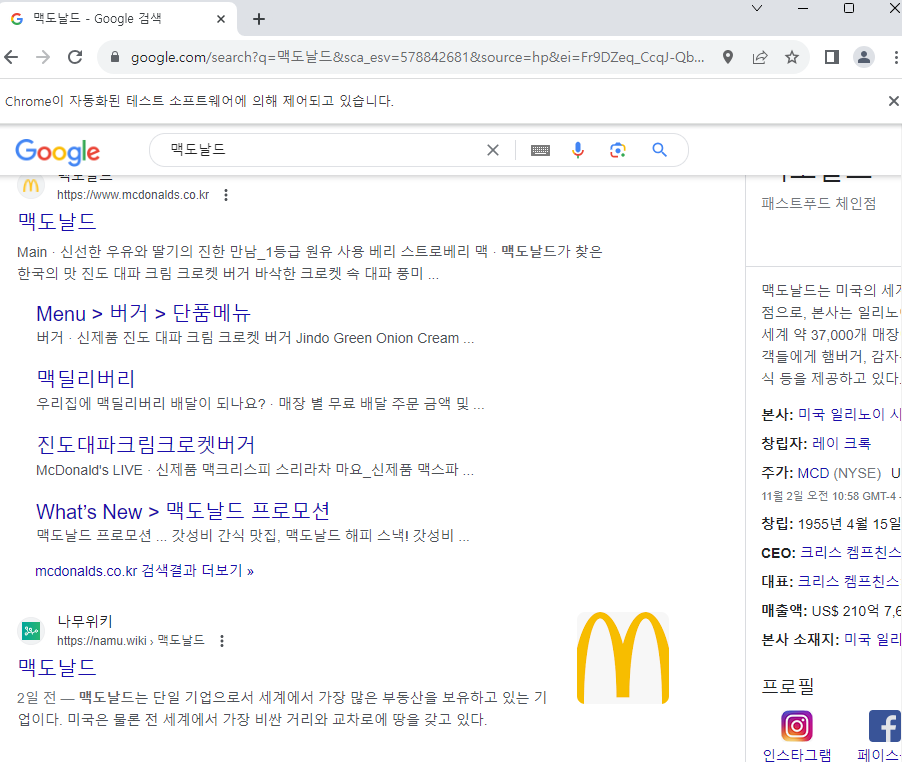This screenshot has height=762, width=902.
Task: Open three-dot options for the 맥도날드 result
Action: [x=226, y=195]
